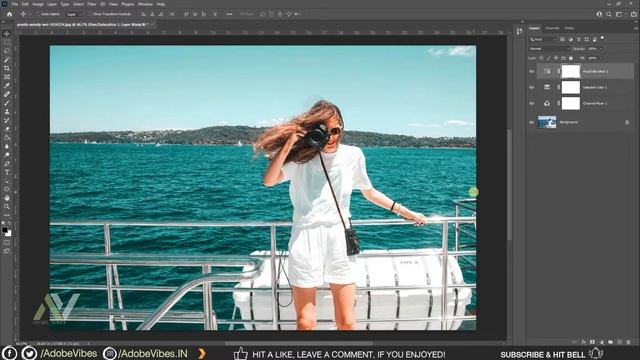The image size is (640, 360).
Task: Open the History panel collapsed icon
Action: click(519, 31)
